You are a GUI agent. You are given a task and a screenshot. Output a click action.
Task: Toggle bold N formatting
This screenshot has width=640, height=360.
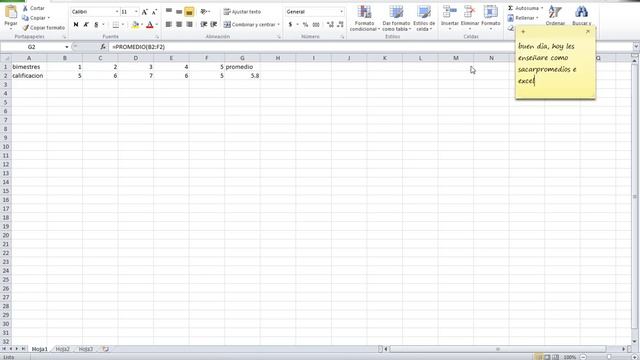(x=76, y=25)
